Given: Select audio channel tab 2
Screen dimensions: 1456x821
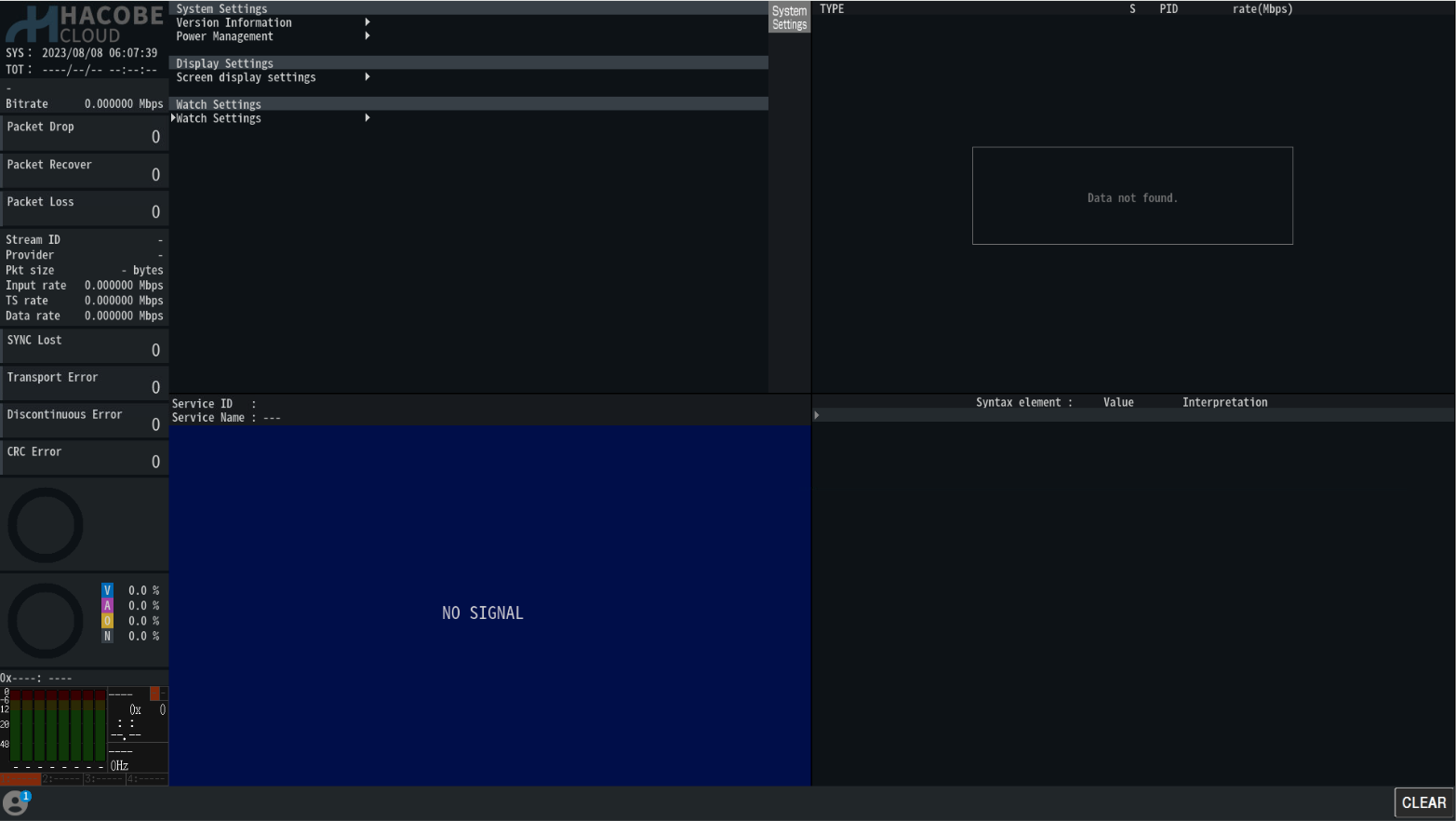Looking at the screenshot, I should click(x=61, y=779).
